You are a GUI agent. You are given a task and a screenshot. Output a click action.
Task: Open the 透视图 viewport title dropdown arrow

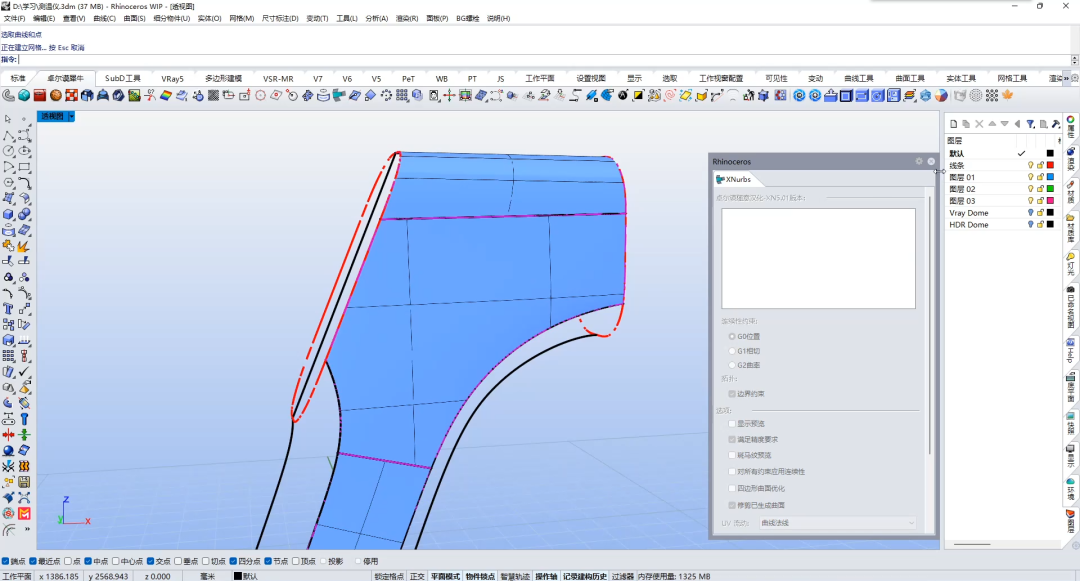point(71,116)
